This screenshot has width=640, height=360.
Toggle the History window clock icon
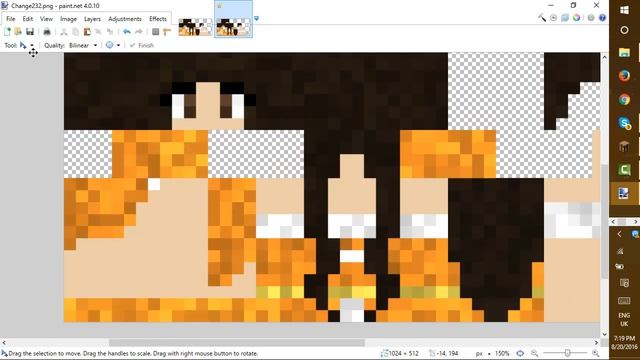point(553,18)
